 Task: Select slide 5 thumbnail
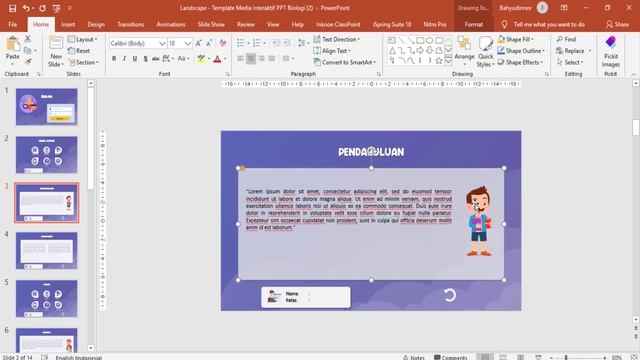[47, 298]
